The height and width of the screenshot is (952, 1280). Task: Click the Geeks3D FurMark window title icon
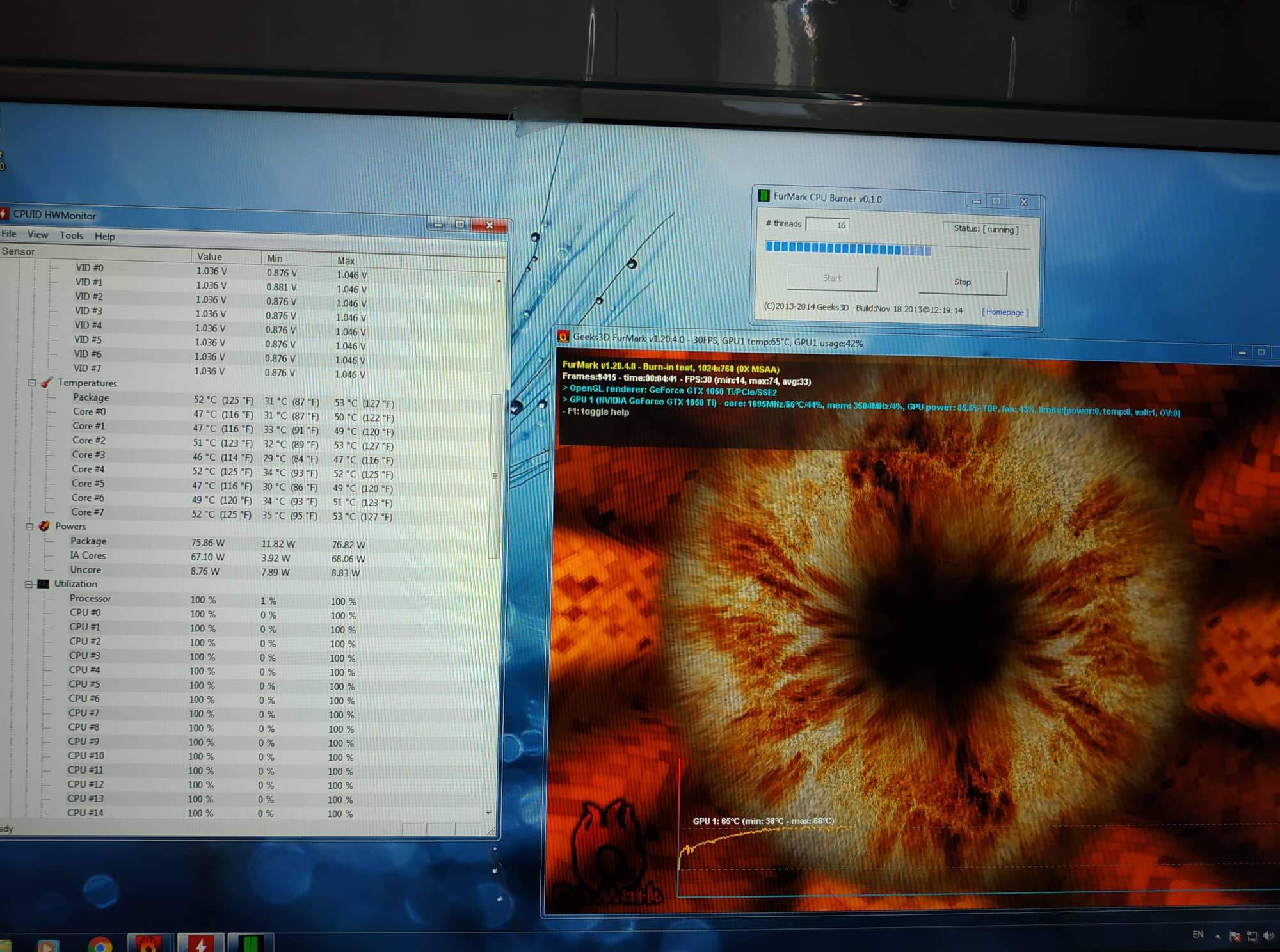coord(563,336)
